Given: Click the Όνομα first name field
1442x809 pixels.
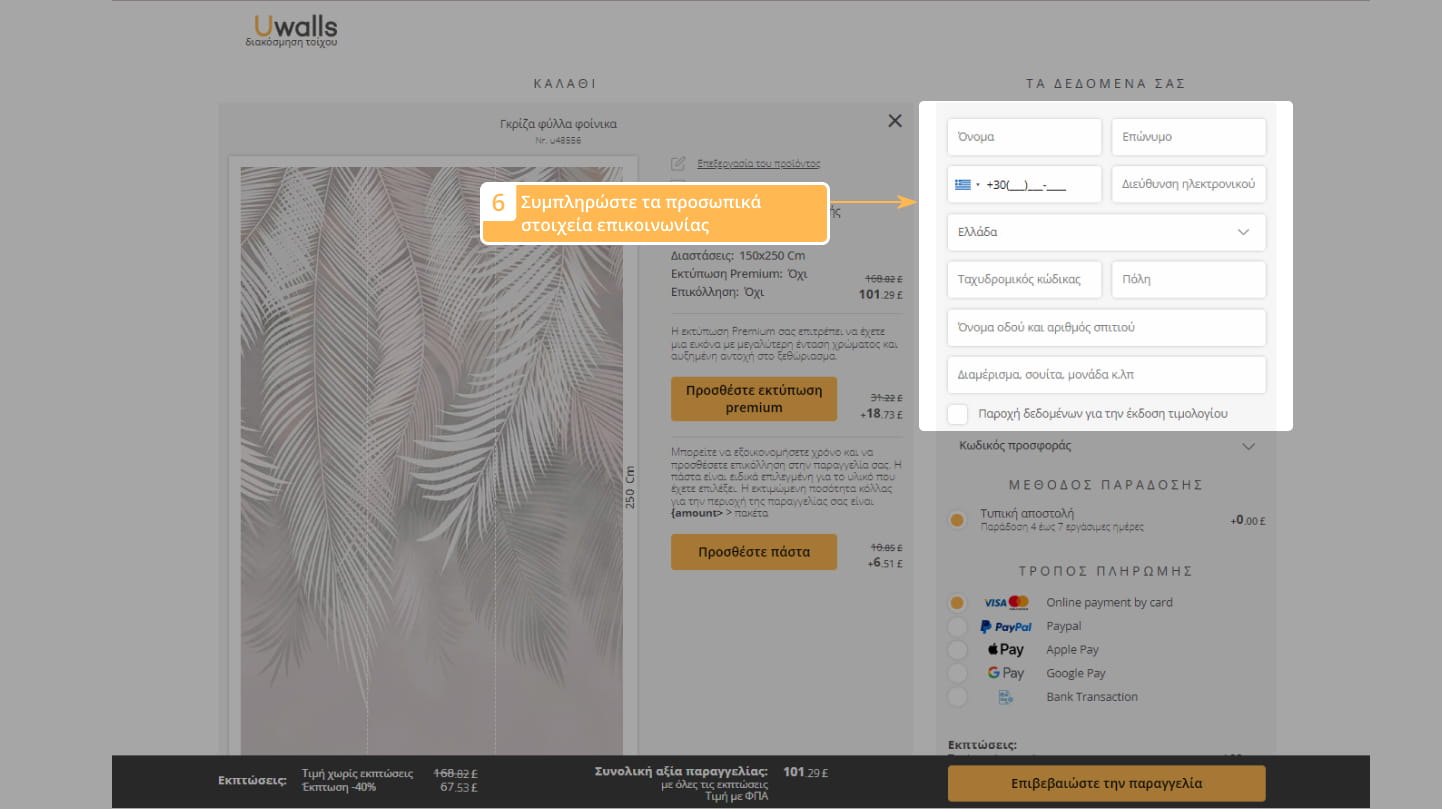Looking at the screenshot, I should 1024,137.
